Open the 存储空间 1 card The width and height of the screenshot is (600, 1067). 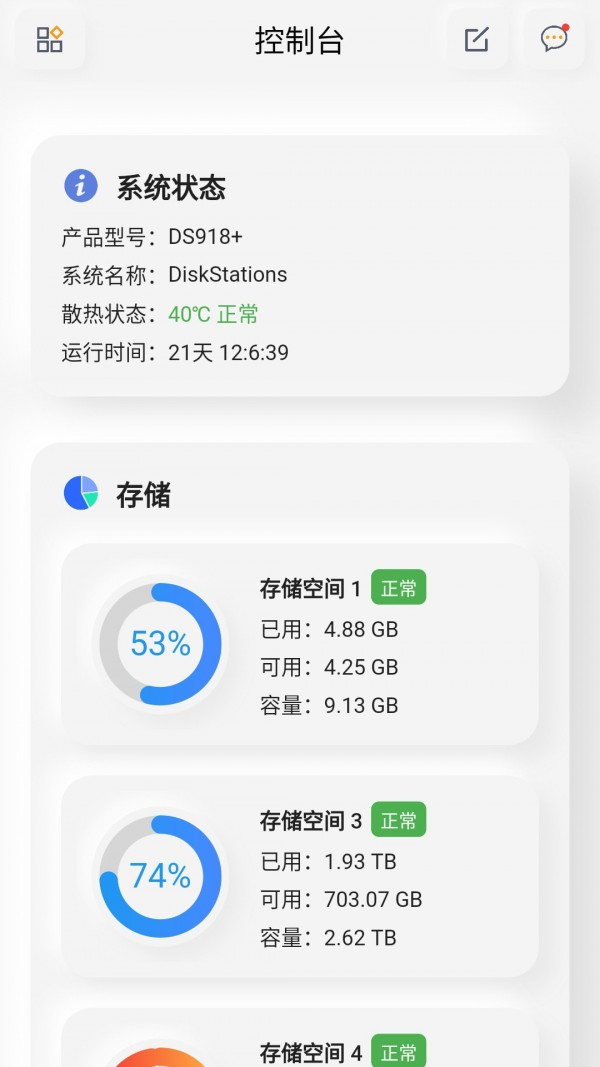point(300,645)
